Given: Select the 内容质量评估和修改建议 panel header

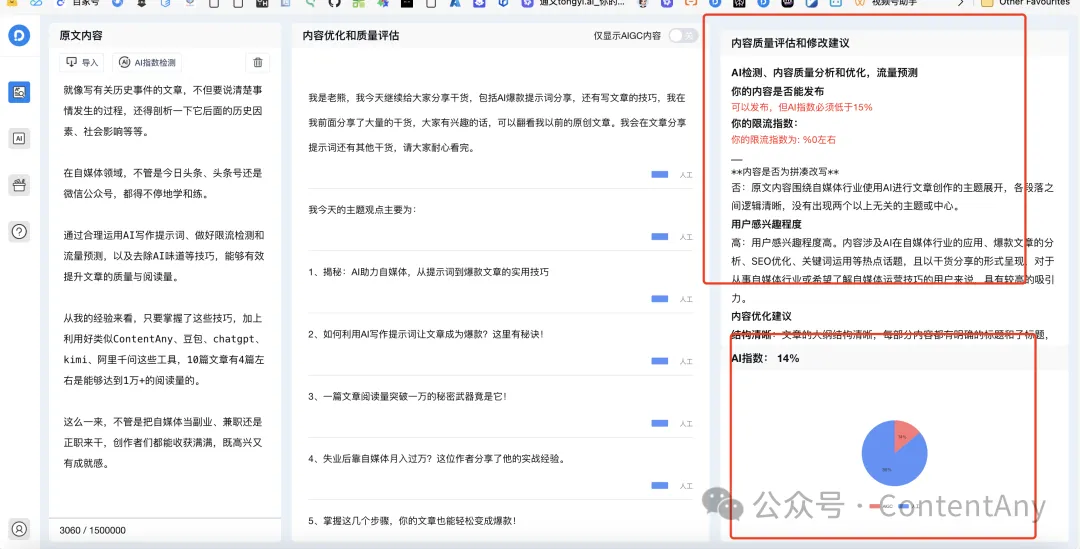Looking at the screenshot, I should (x=790, y=43).
